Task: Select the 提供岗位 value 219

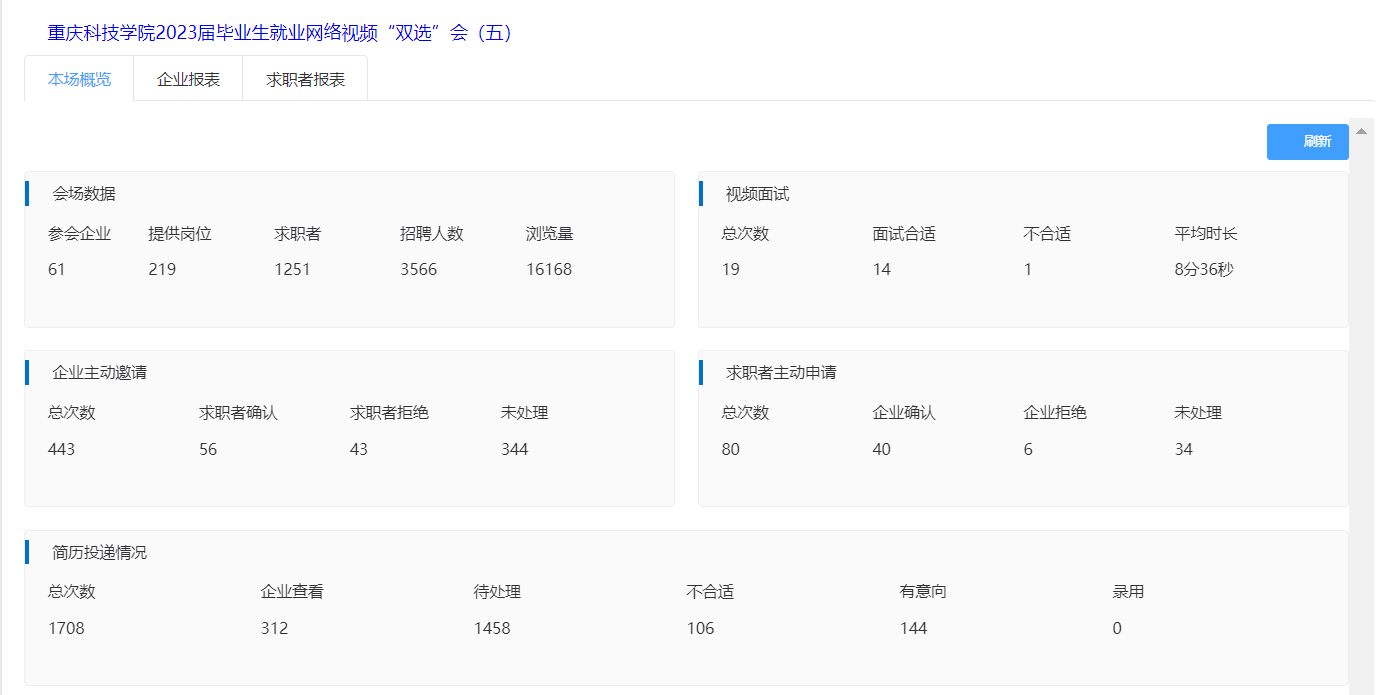Action: pyautogui.click(x=162, y=269)
